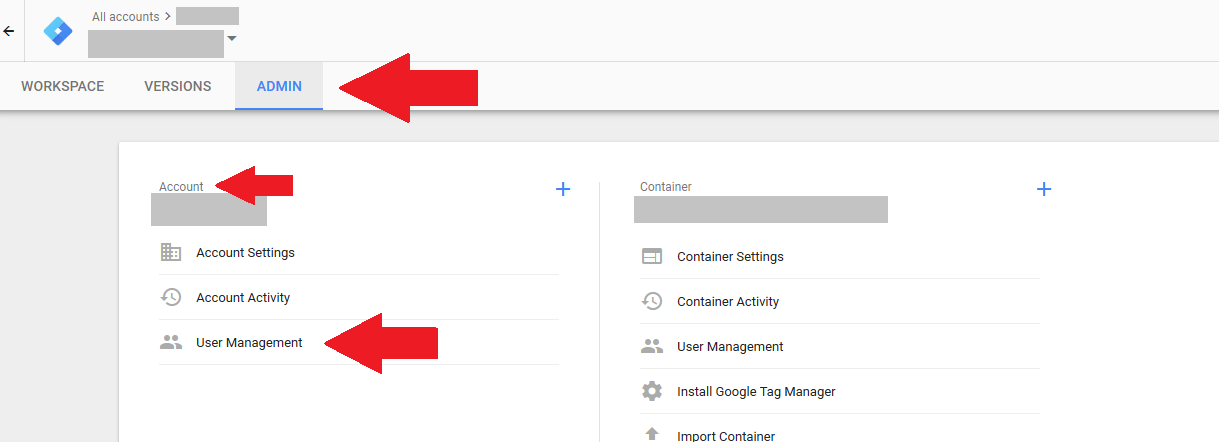The width and height of the screenshot is (1219, 442).
Task: Click the Google Tag Manager logo
Action: click(58, 31)
